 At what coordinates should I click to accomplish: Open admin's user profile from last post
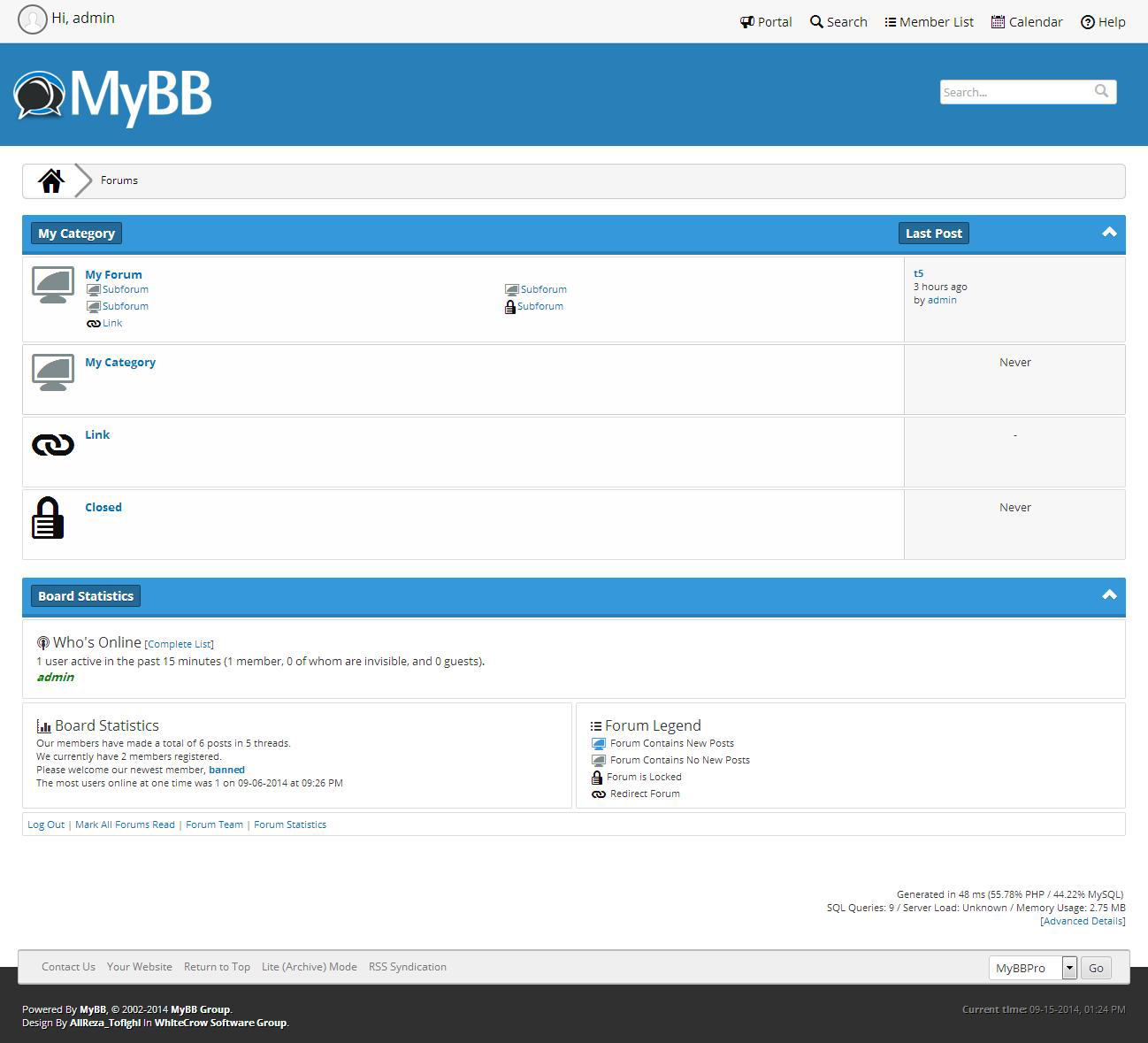click(942, 300)
